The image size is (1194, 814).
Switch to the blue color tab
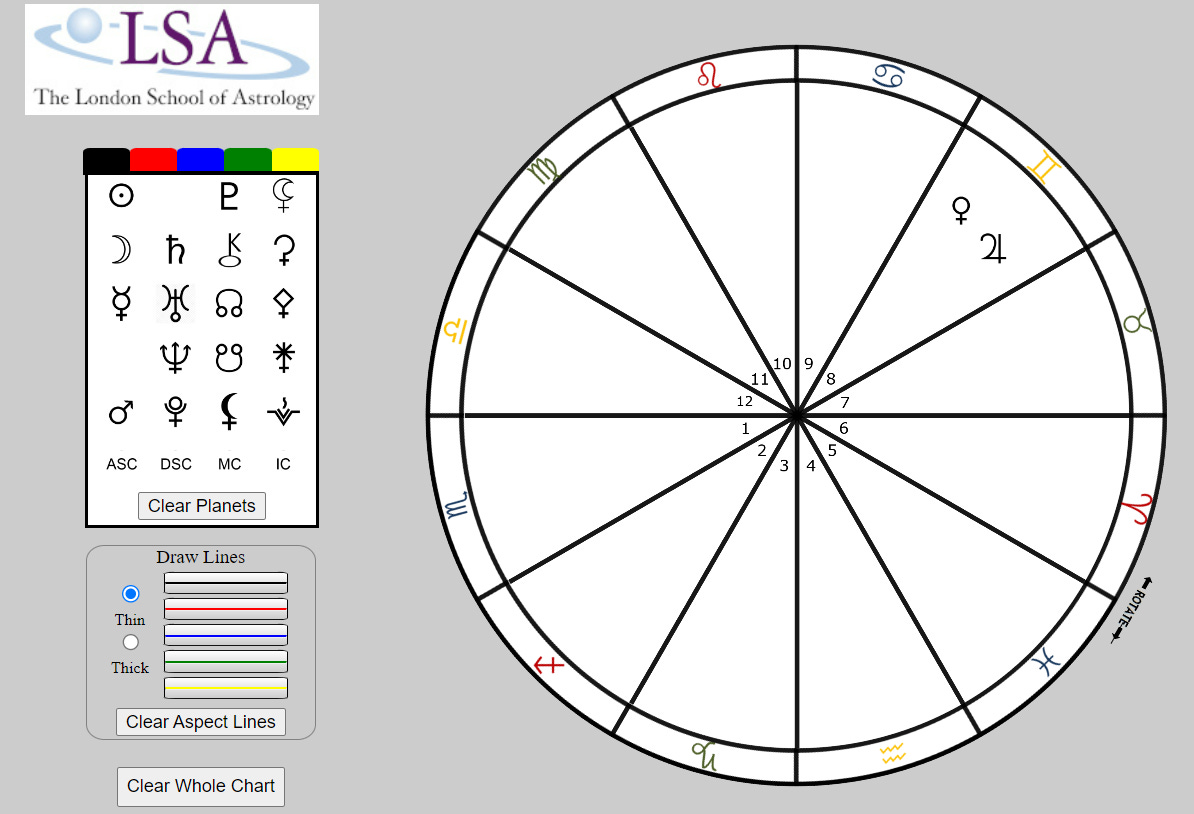[201, 160]
